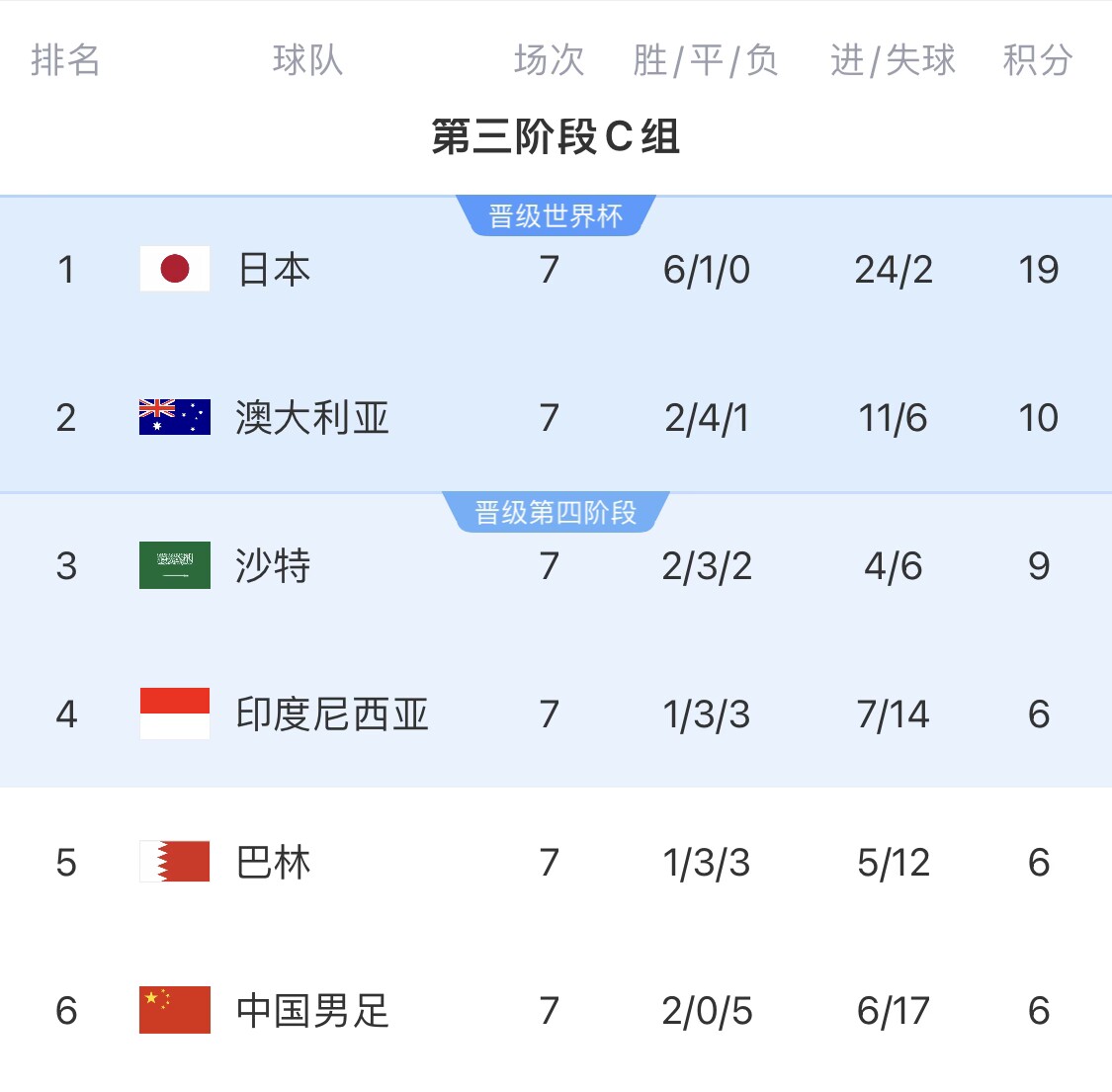Screen dimensions: 1112x1092
Task: Click the Japan flag icon
Action: coord(175,269)
